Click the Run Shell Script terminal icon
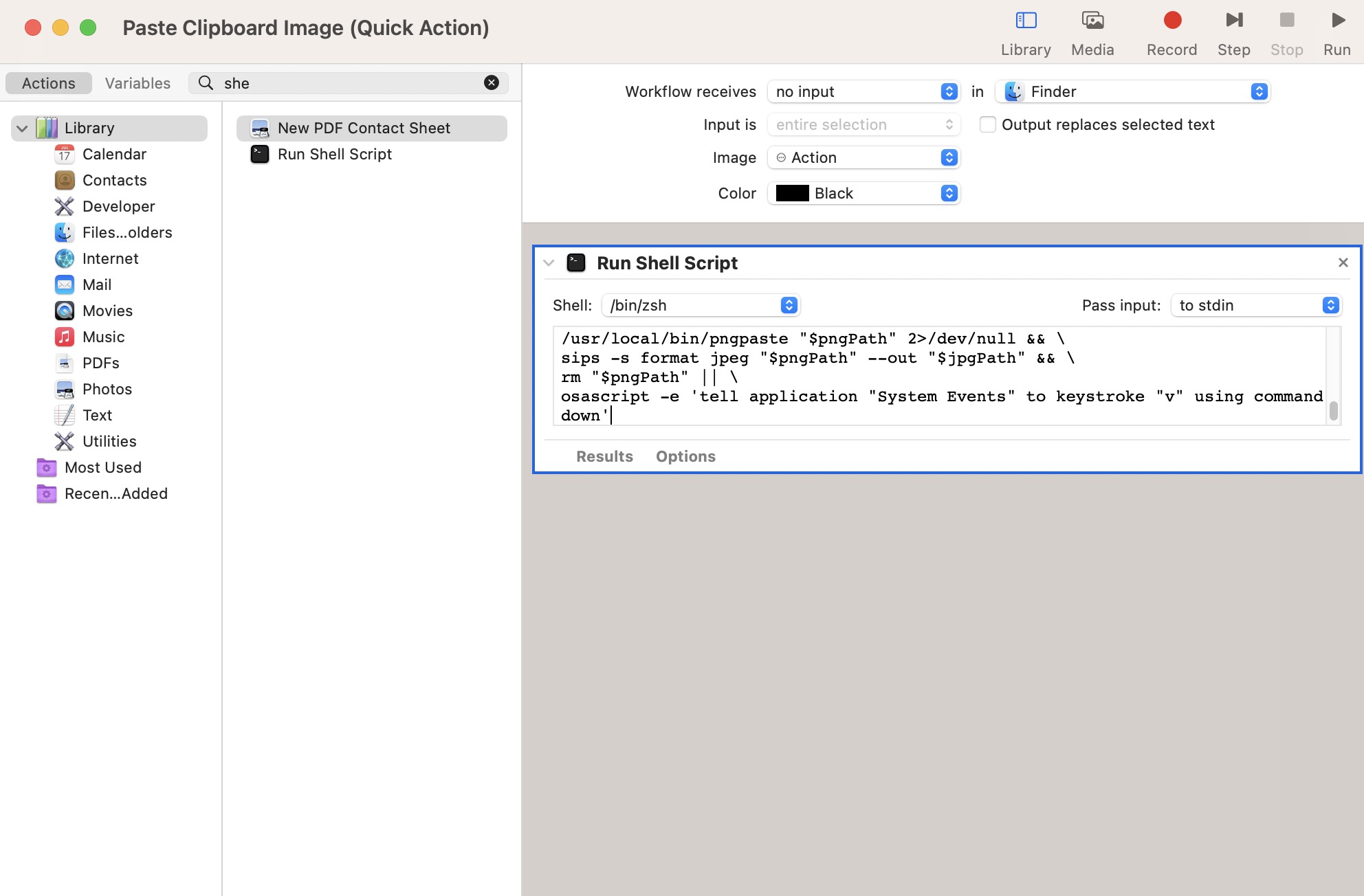 pos(576,262)
